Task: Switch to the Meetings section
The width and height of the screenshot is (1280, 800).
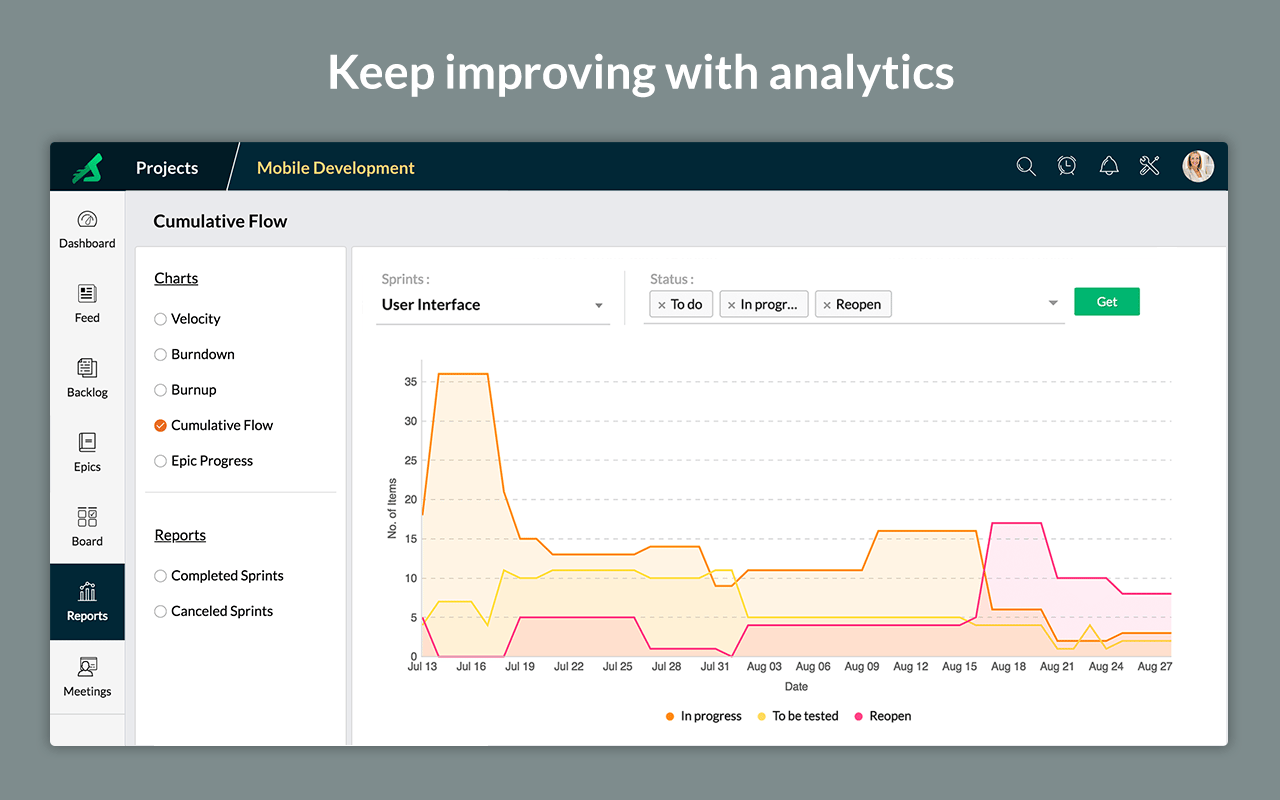Action: pos(87,677)
